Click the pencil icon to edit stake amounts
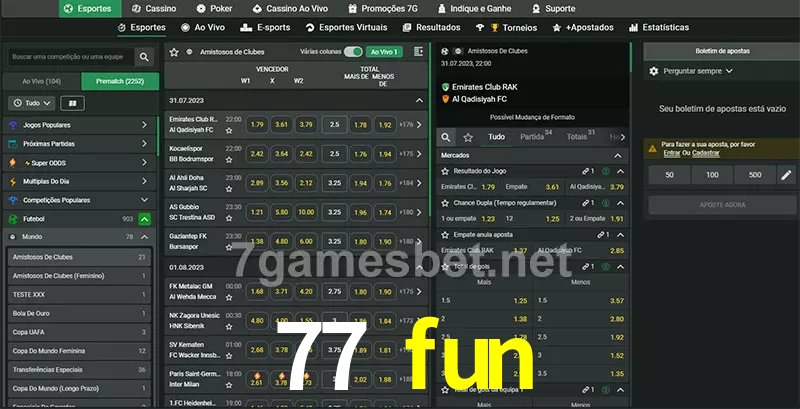The width and height of the screenshot is (800, 409). click(x=785, y=175)
